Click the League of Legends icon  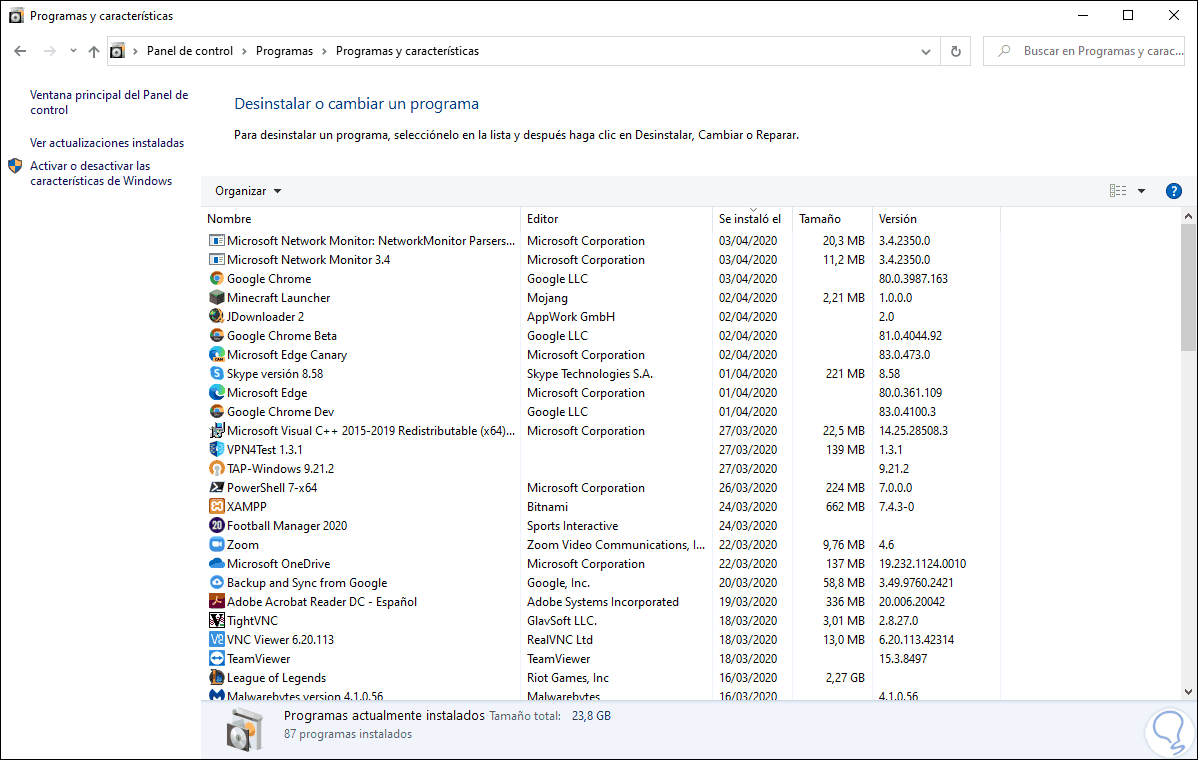(x=217, y=678)
